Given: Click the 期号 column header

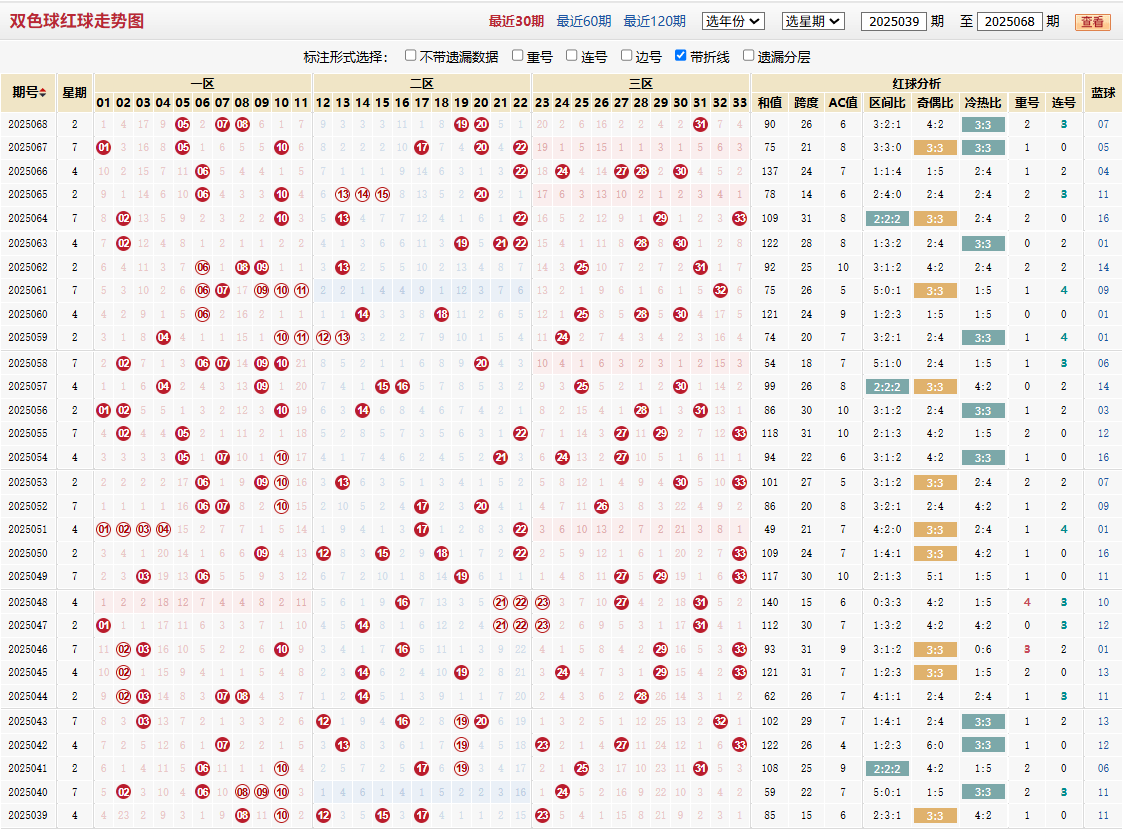Looking at the screenshot, I should tap(29, 92).
